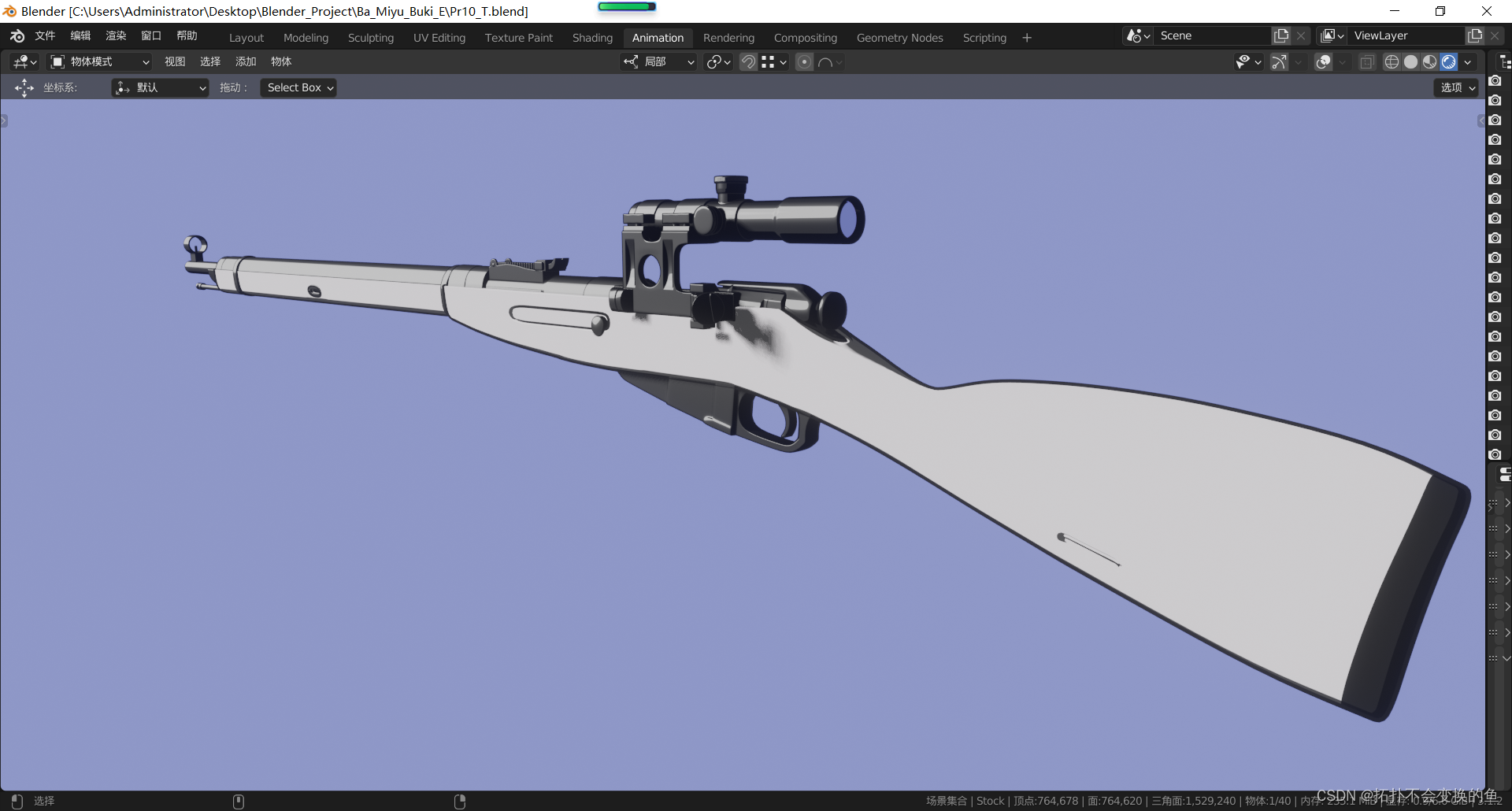Switch to the Texture Paint workspace
The height and width of the screenshot is (811, 1512).
click(x=519, y=38)
